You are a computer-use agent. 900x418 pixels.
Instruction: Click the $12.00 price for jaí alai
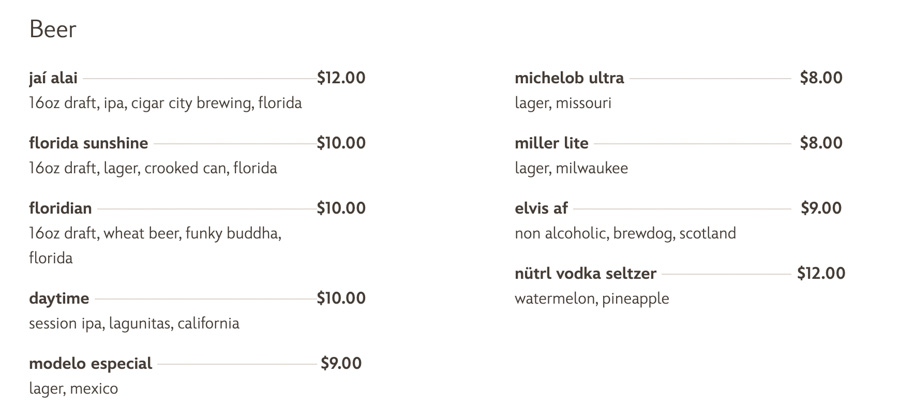[341, 78]
